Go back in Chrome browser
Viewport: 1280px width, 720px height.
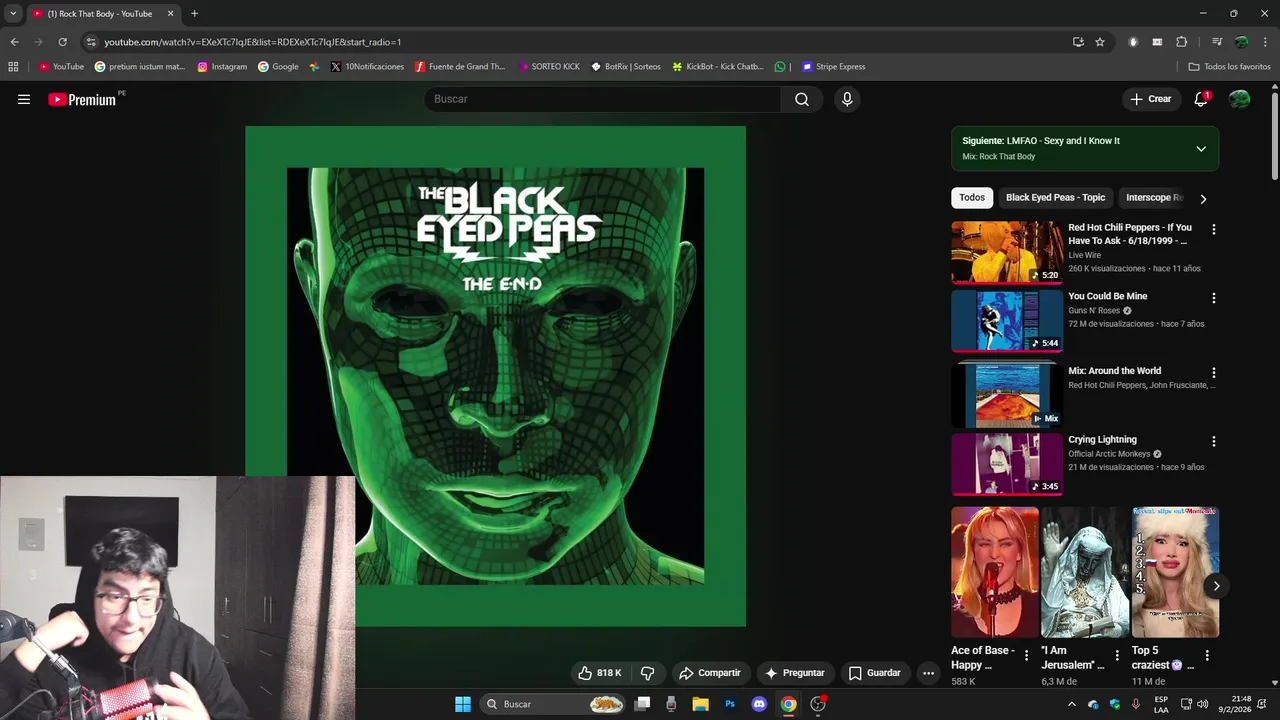tap(14, 42)
